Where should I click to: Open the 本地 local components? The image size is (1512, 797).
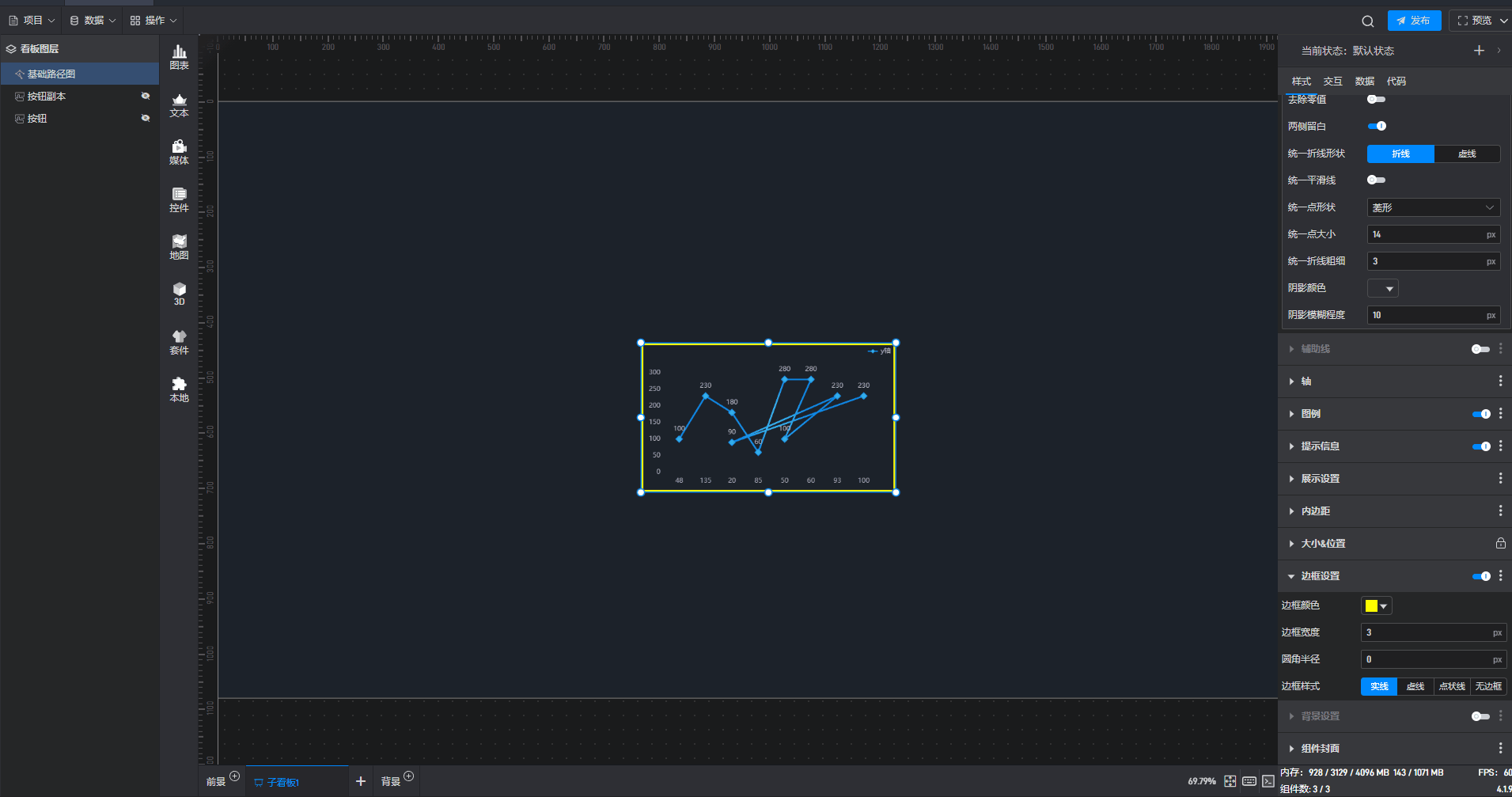(180, 389)
